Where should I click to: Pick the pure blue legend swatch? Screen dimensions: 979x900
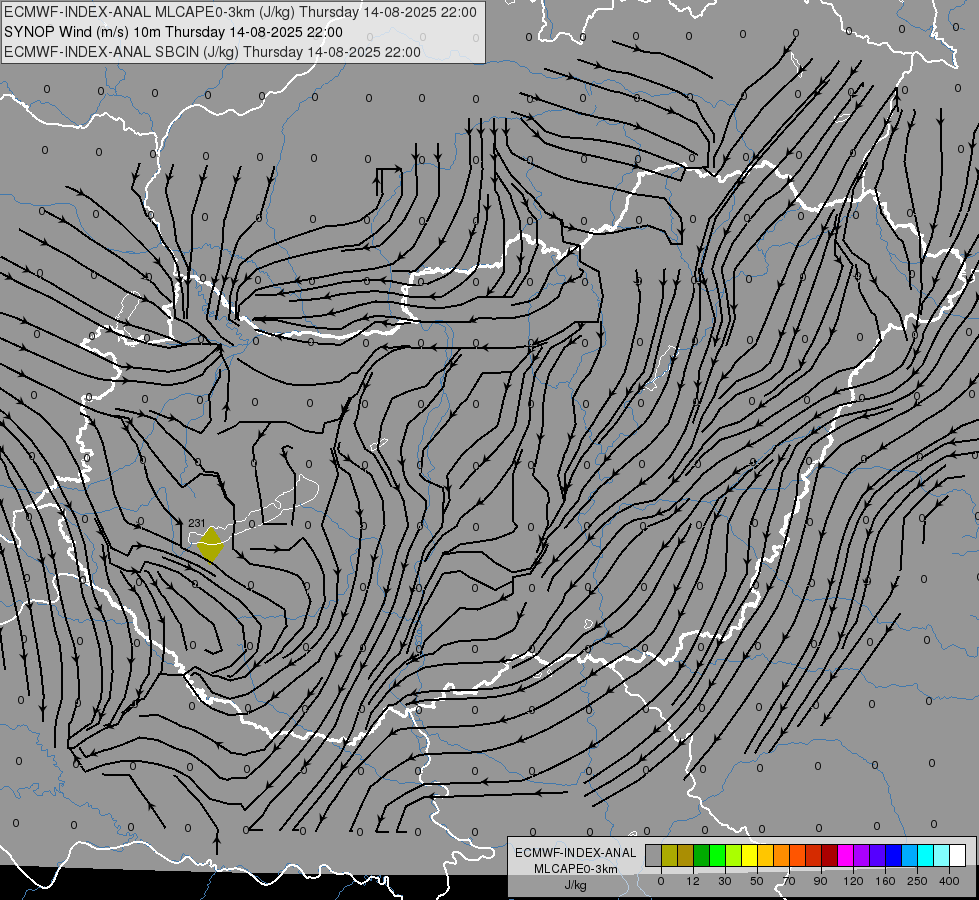(x=894, y=855)
